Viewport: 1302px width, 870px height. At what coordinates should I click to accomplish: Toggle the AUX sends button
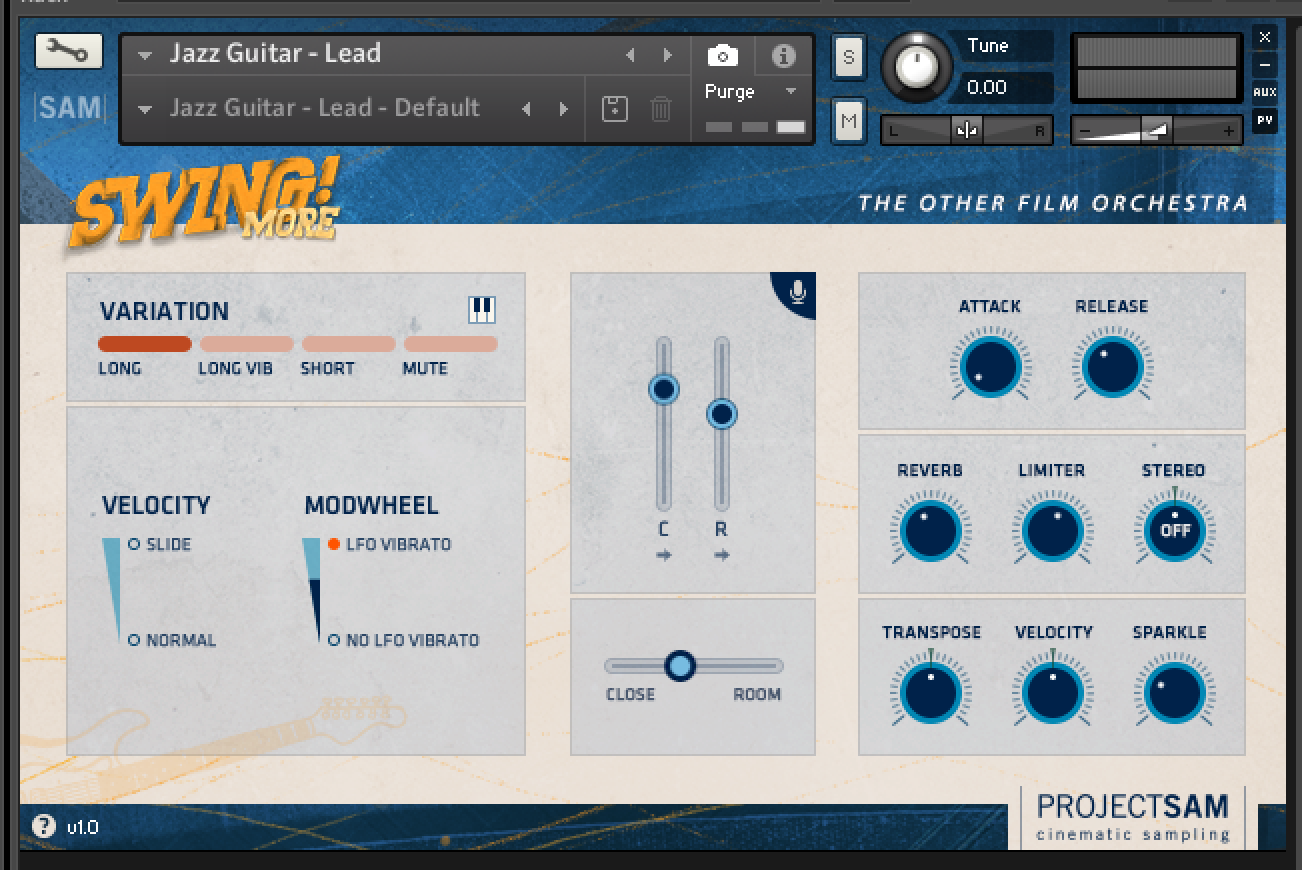pyautogui.click(x=1265, y=92)
